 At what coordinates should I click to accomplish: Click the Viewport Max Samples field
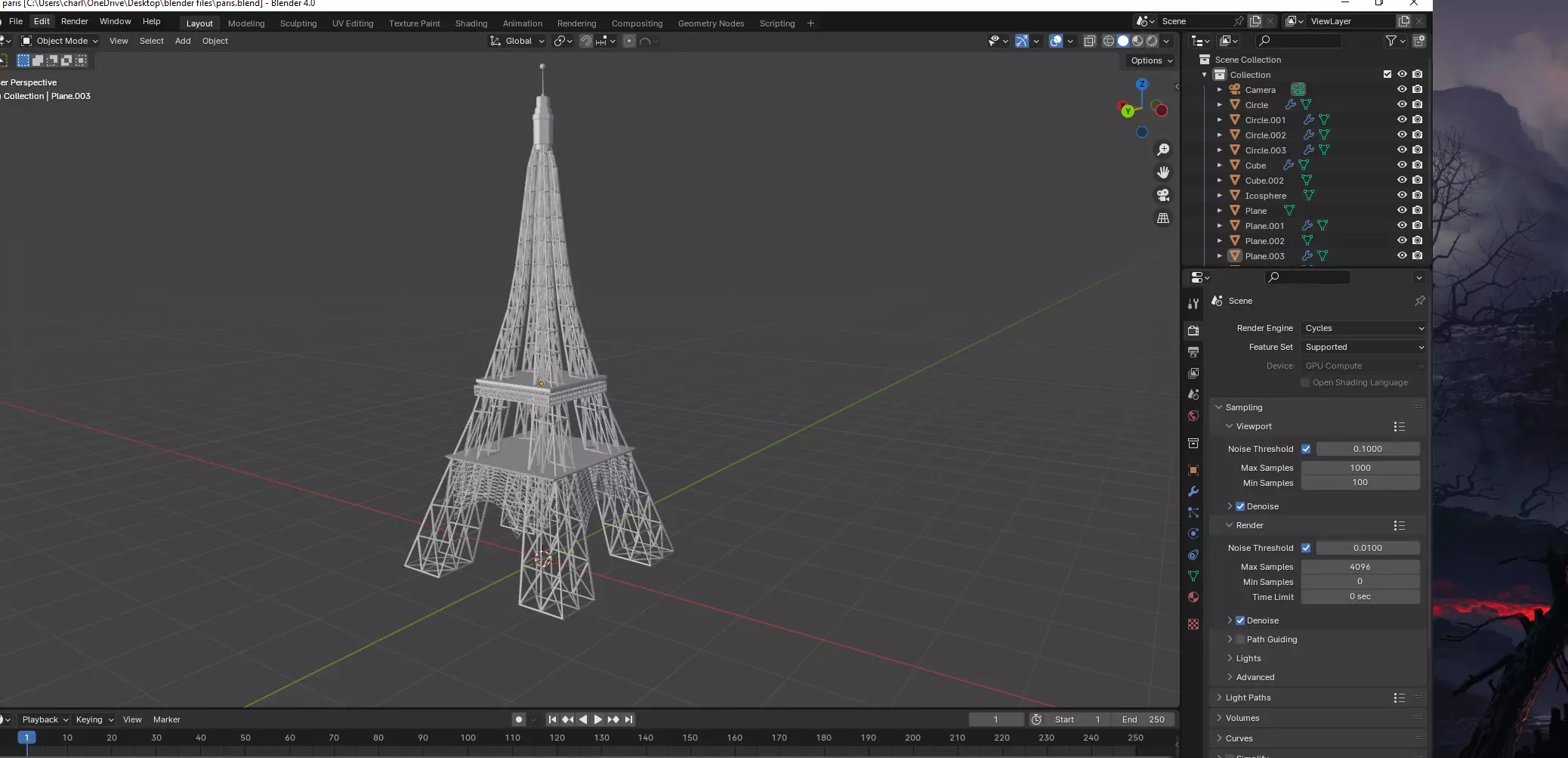point(1360,468)
